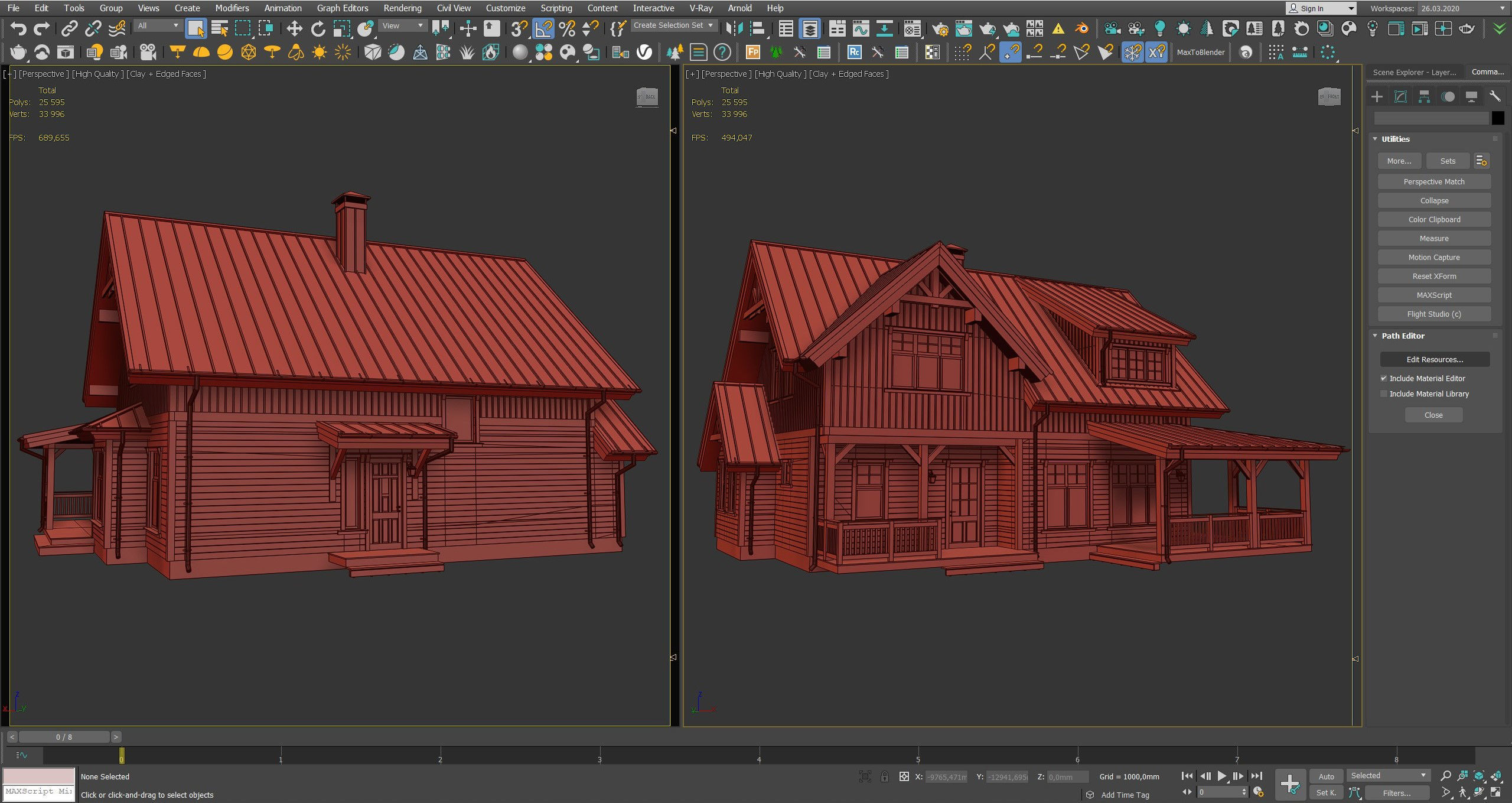The width and height of the screenshot is (1512, 803).
Task: Click the help question-mark circle icon
Action: click(x=722, y=53)
